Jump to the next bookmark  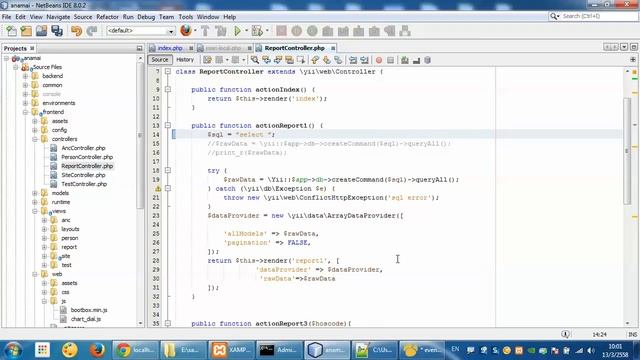327,60
